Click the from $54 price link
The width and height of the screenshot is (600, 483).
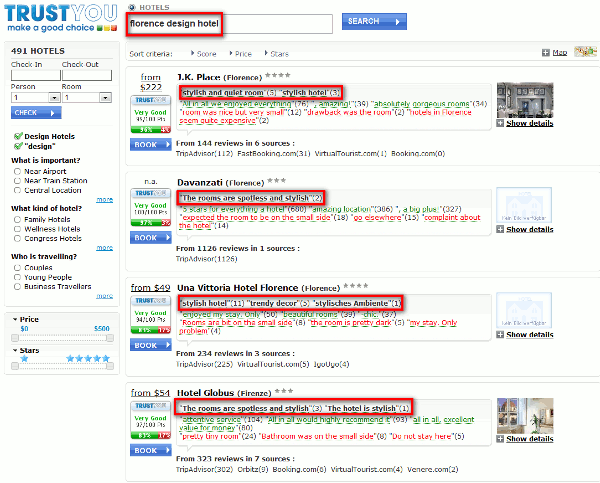(150, 393)
